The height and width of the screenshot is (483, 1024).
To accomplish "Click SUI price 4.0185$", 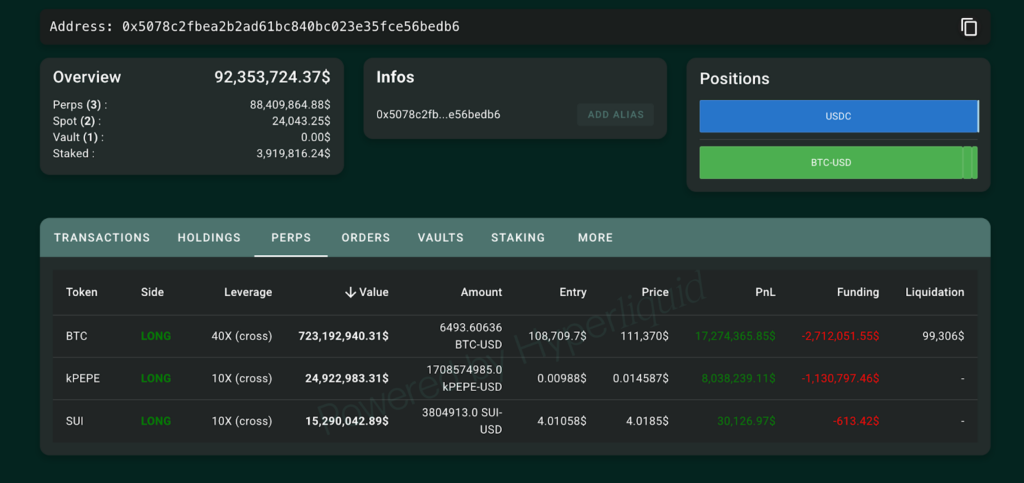I will point(647,421).
